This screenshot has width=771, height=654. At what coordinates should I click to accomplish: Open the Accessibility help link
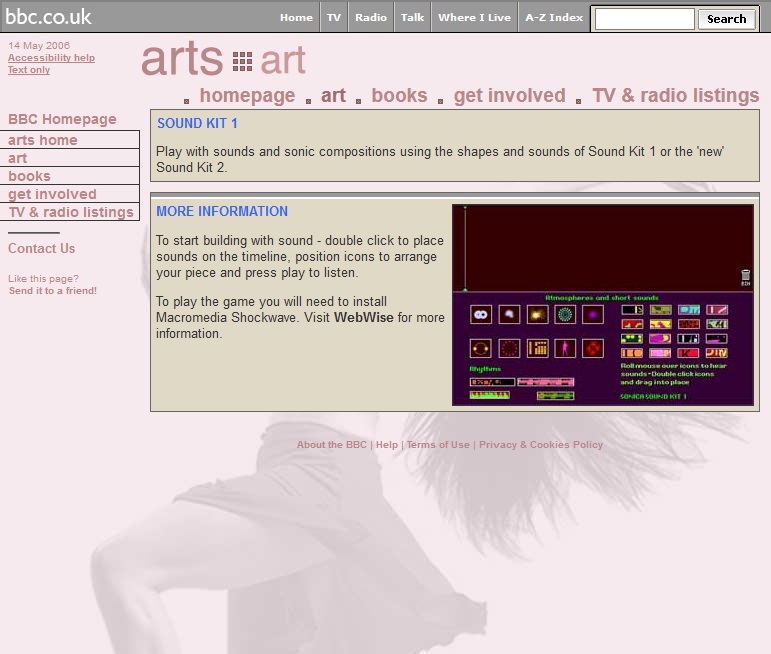(51, 58)
